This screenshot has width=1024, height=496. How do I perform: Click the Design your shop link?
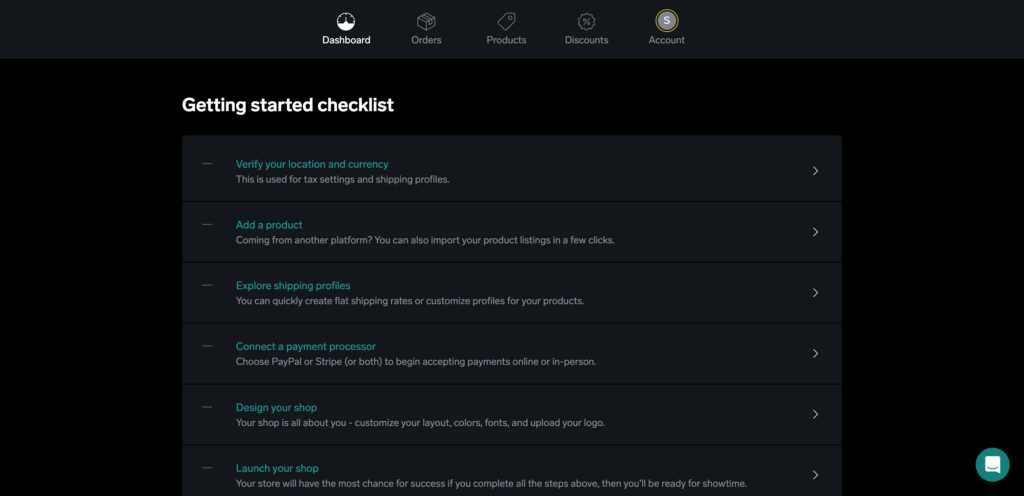pyautogui.click(x=276, y=407)
